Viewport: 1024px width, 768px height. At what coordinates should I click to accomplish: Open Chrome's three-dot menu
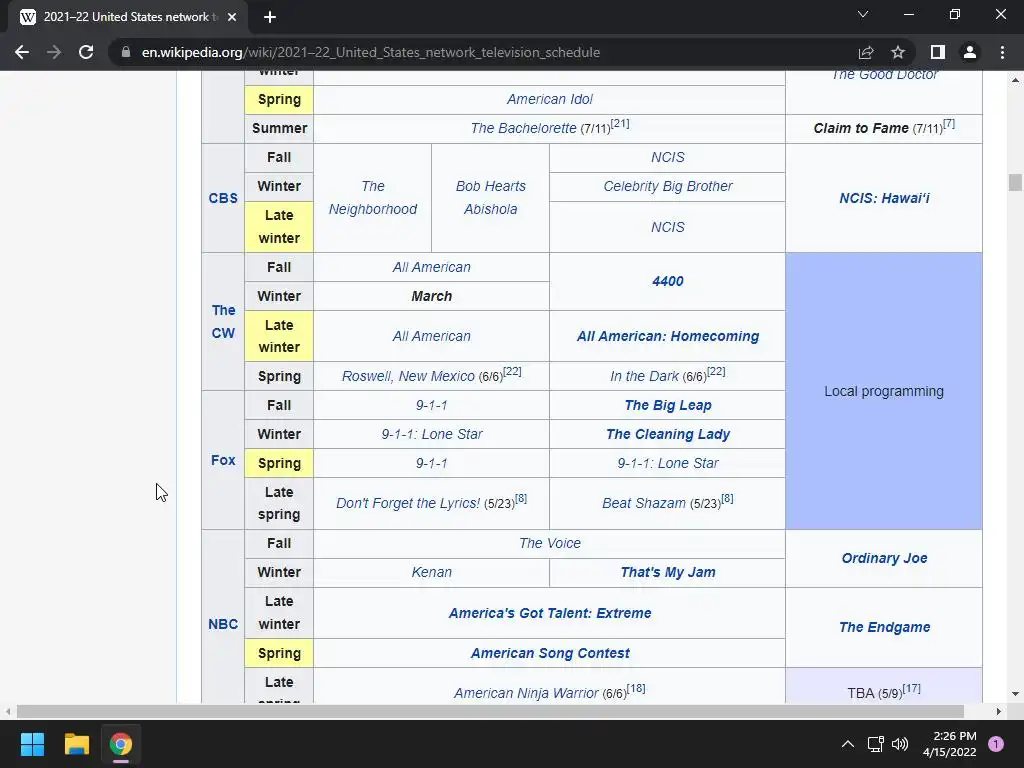(1002, 52)
